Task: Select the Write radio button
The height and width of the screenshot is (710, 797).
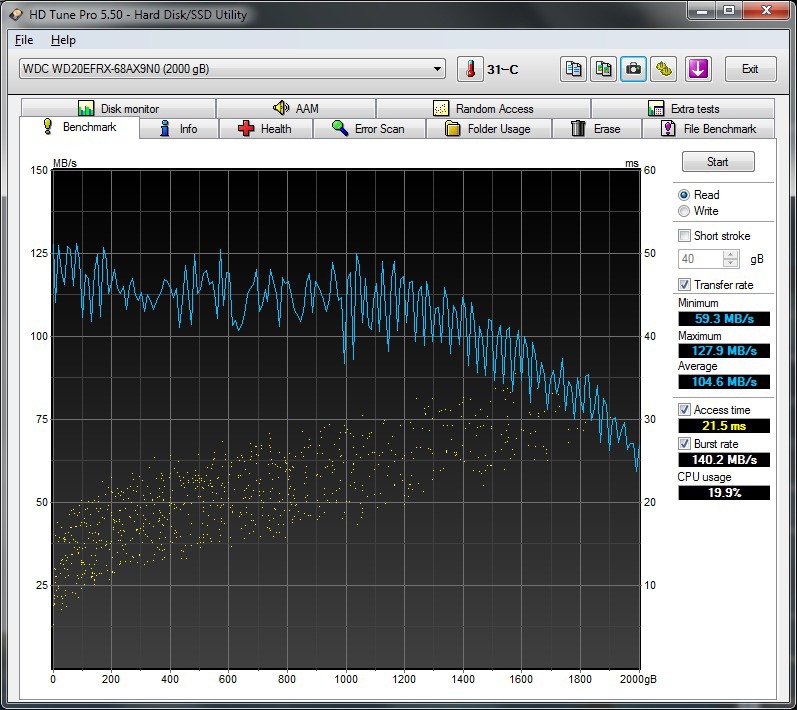Action: coord(684,211)
